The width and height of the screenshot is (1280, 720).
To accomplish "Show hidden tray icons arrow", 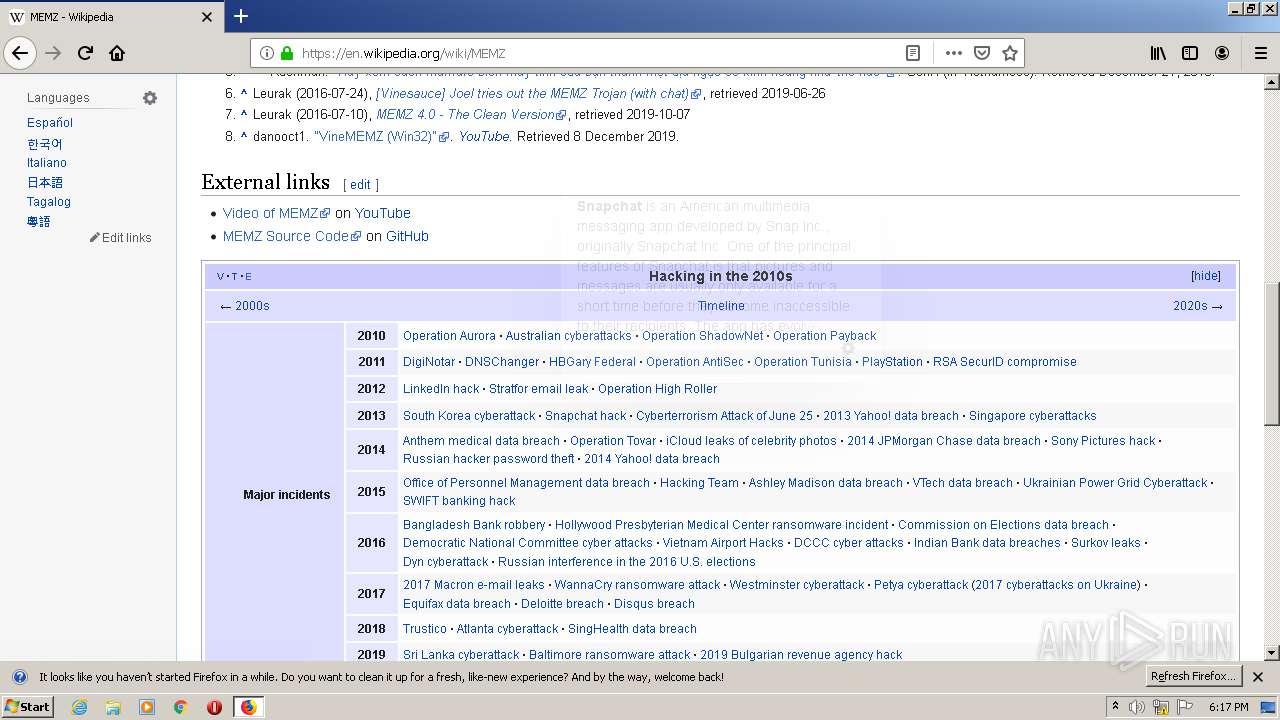I will click(x=1115, y=707).
